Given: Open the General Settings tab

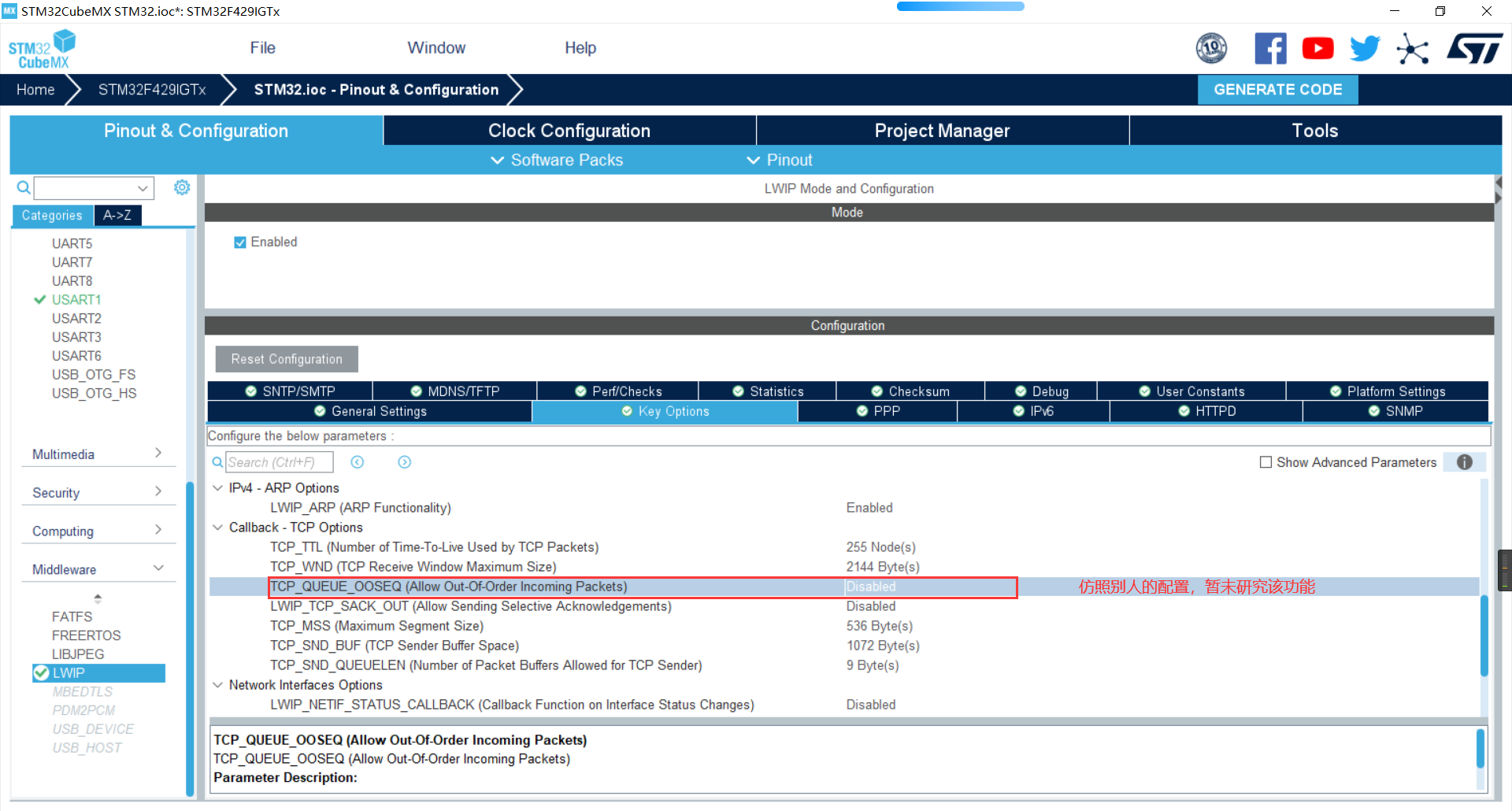Looking at the screenshot, I should (x=370, y=411).
